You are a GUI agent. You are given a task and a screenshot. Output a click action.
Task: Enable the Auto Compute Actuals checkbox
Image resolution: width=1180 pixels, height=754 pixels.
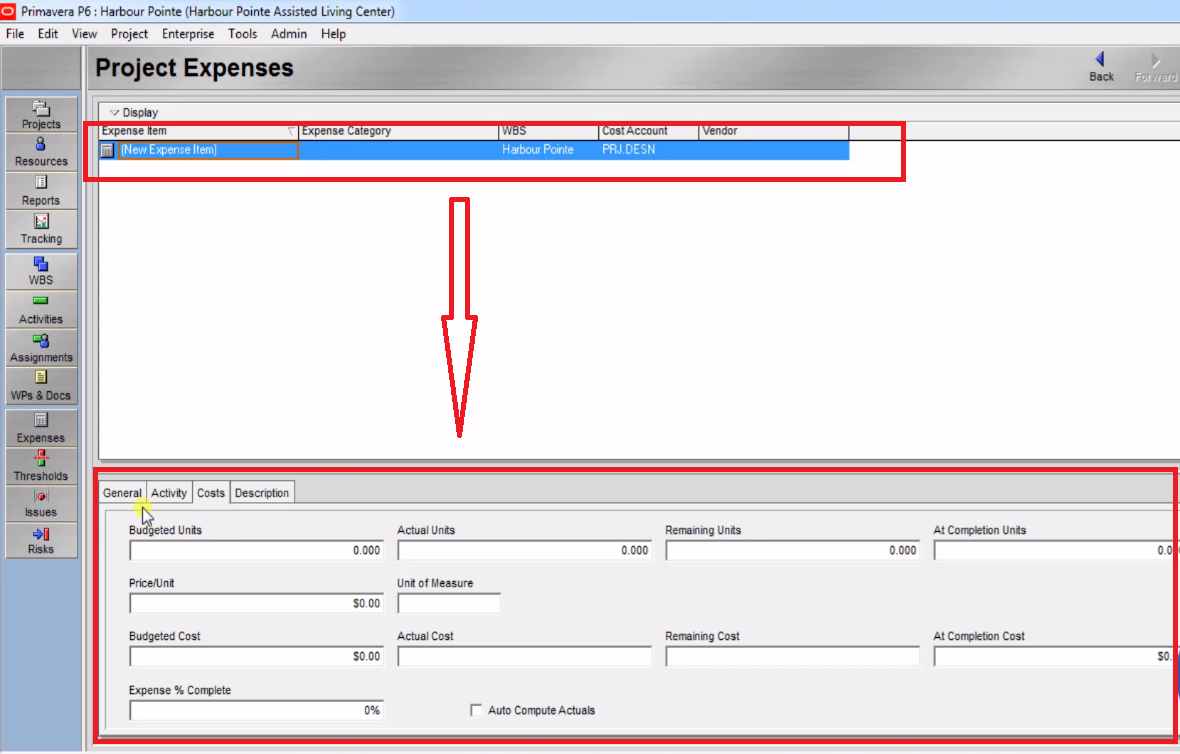coord(476,710)
